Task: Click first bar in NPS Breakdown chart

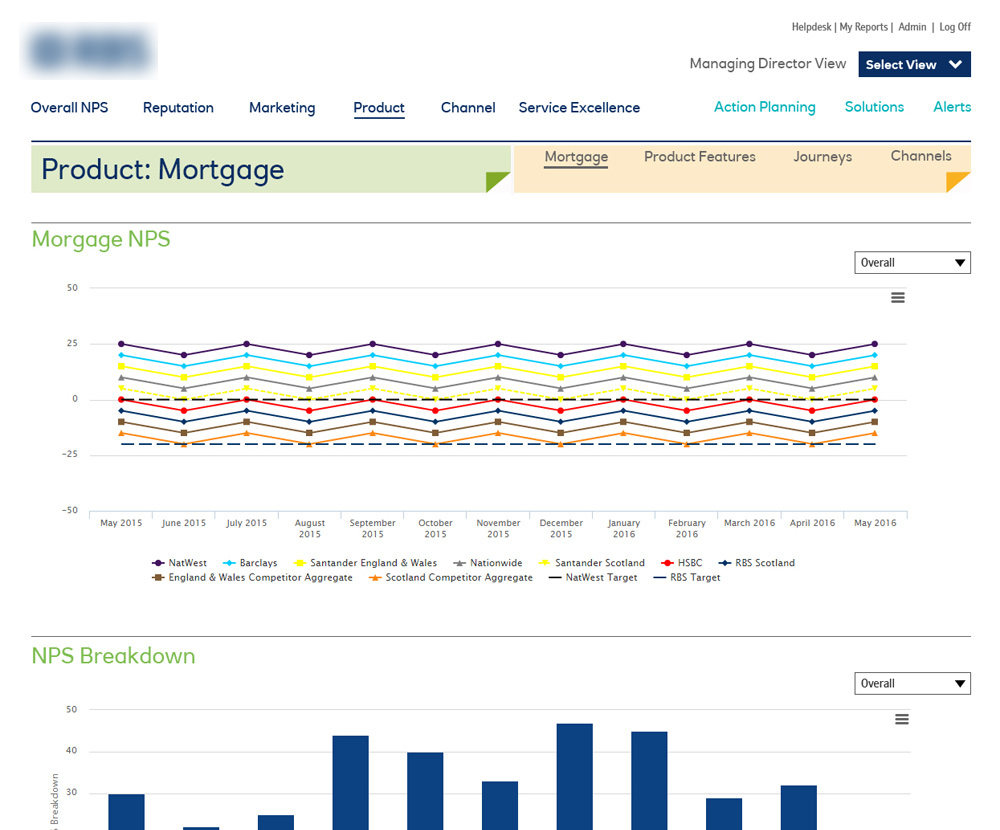Action: click(126, 811)
